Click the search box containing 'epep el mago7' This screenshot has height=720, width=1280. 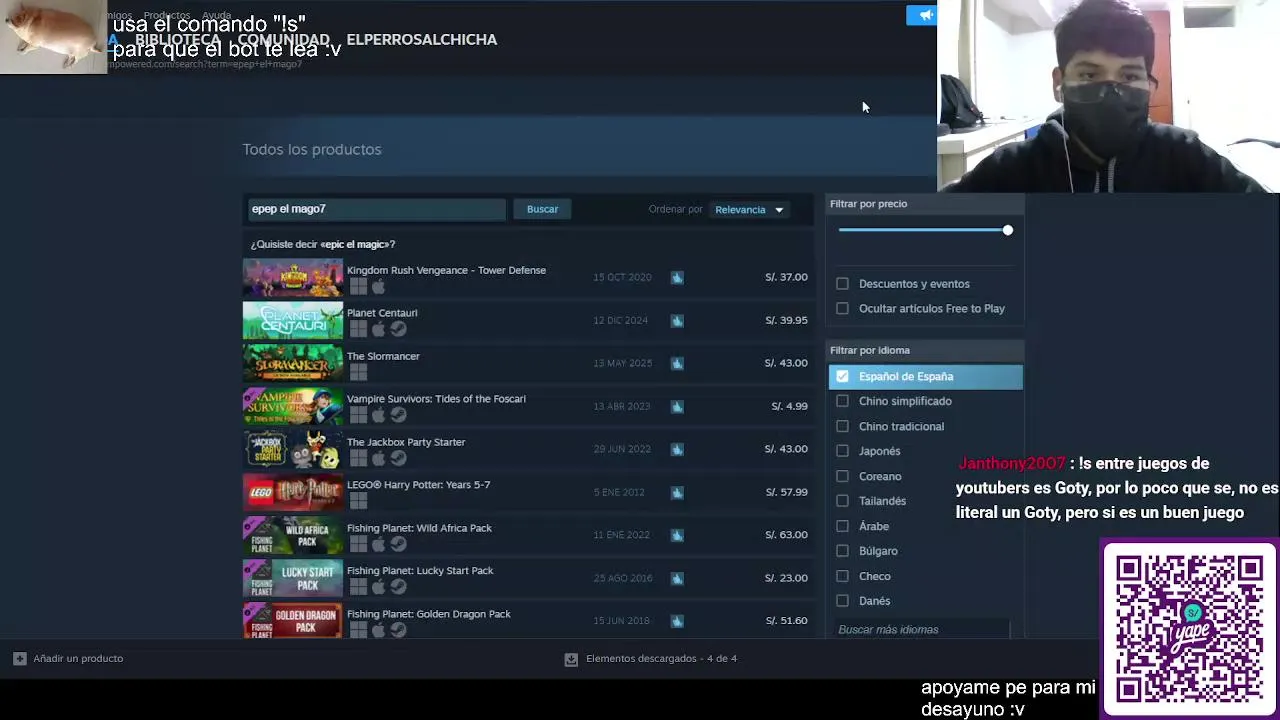(x=377, y=209)
